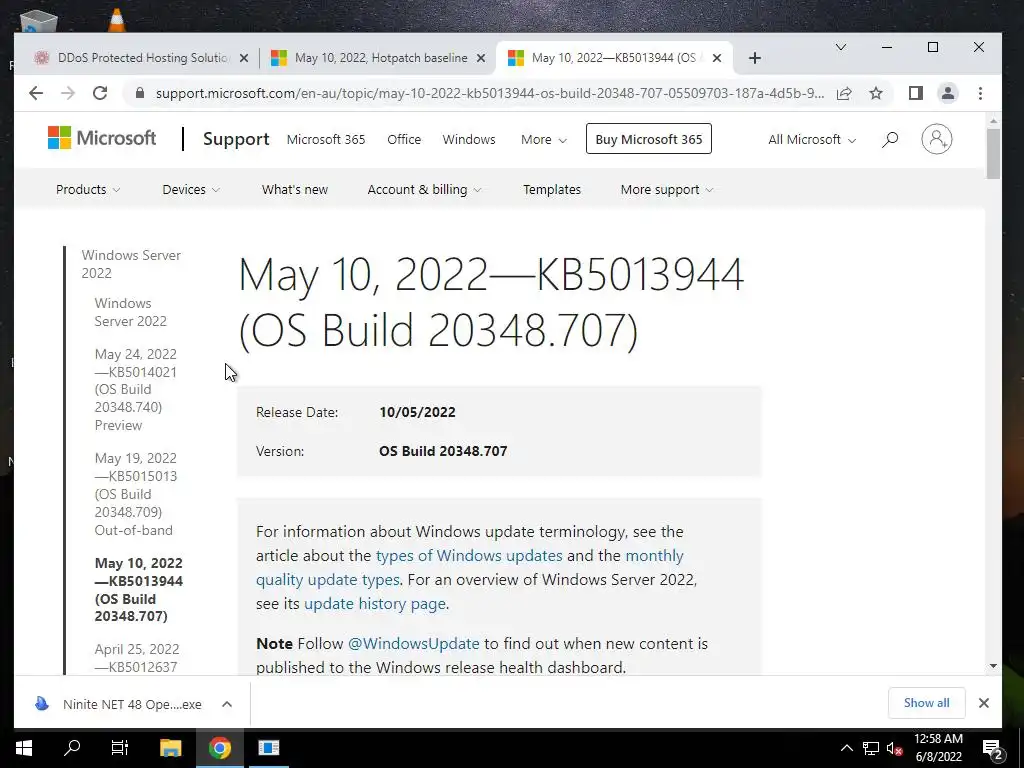Open May 24, 2022 KB5014021 Preview entry

pos(137,389)
